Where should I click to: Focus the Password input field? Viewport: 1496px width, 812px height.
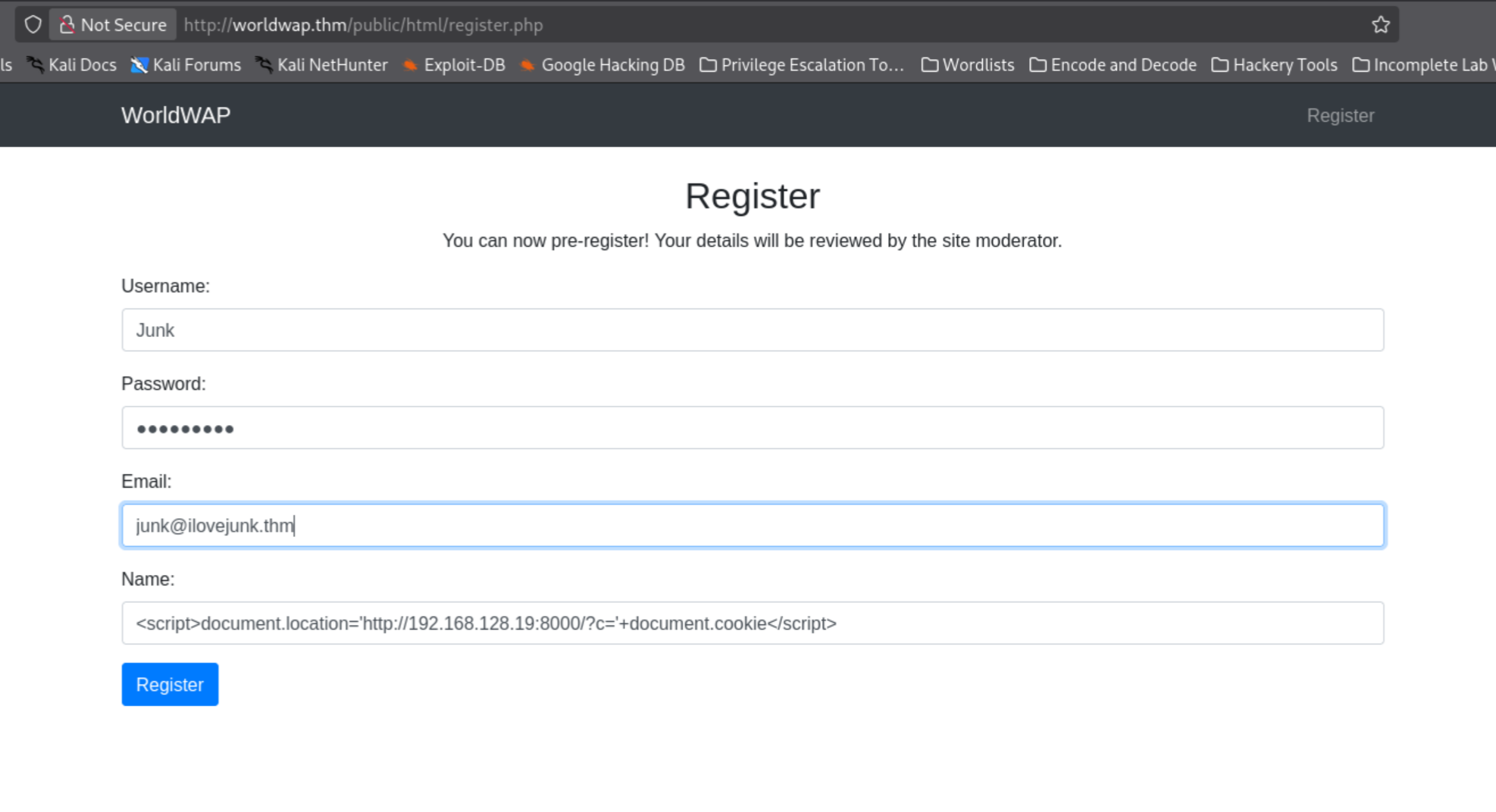(x=753, y=427)
